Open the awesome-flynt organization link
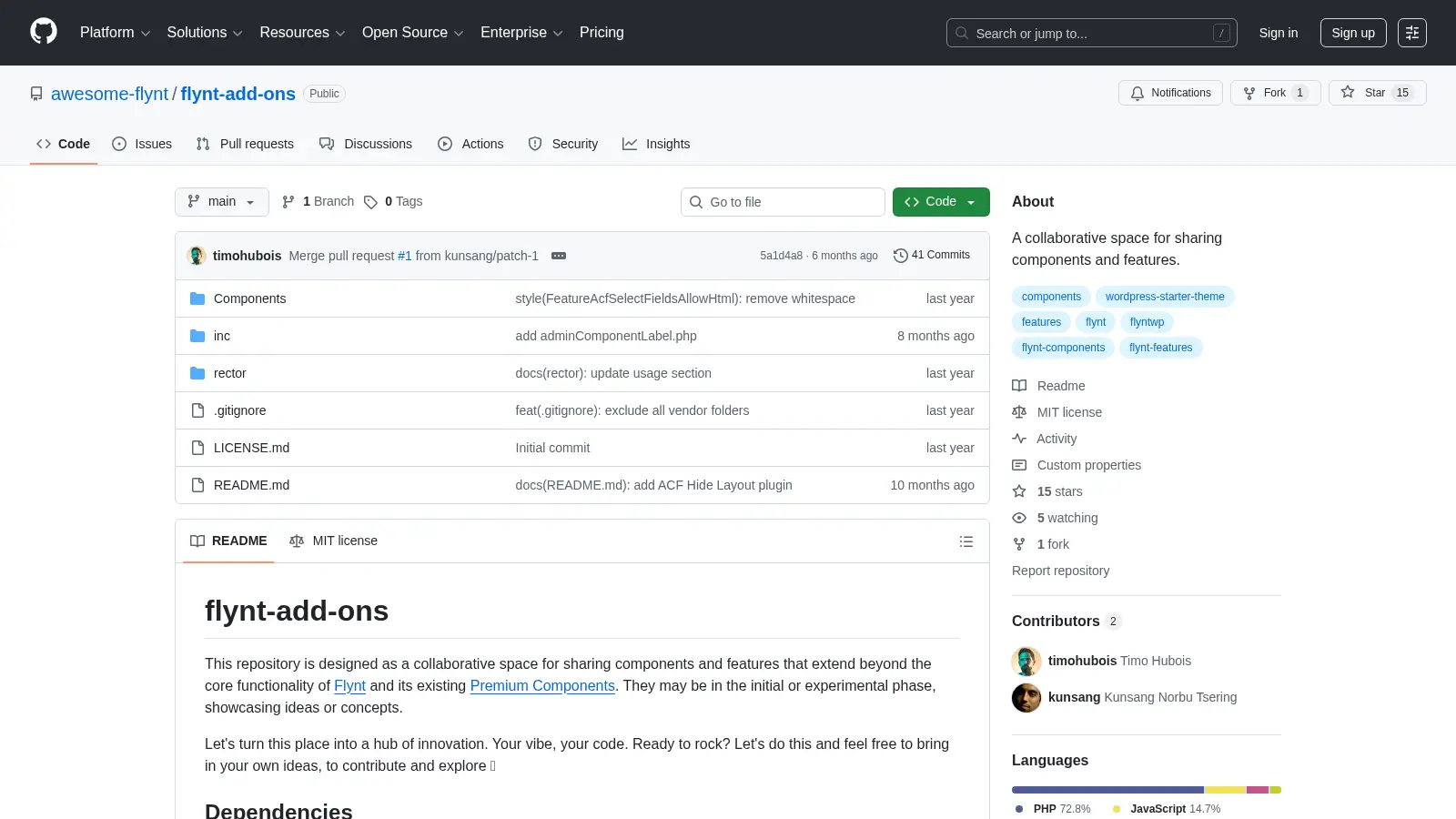The height and width of the screenshot is (819, 1456). tap(109, 94)
